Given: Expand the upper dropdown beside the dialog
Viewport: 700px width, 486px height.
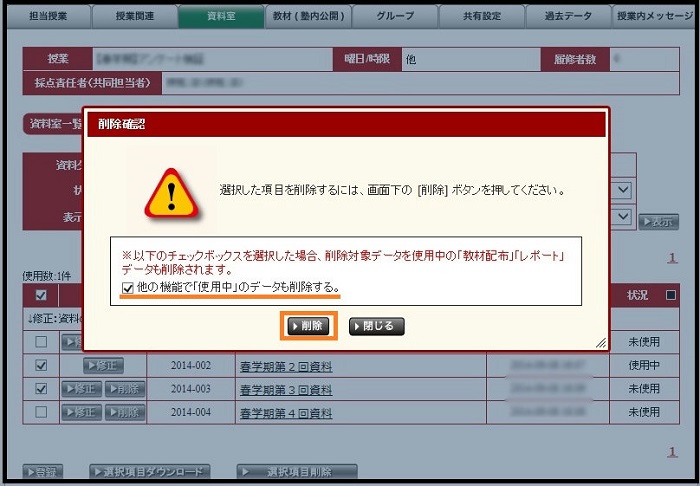Looking at the screenshot, I should pyautogui.click(x=623, y=190).
